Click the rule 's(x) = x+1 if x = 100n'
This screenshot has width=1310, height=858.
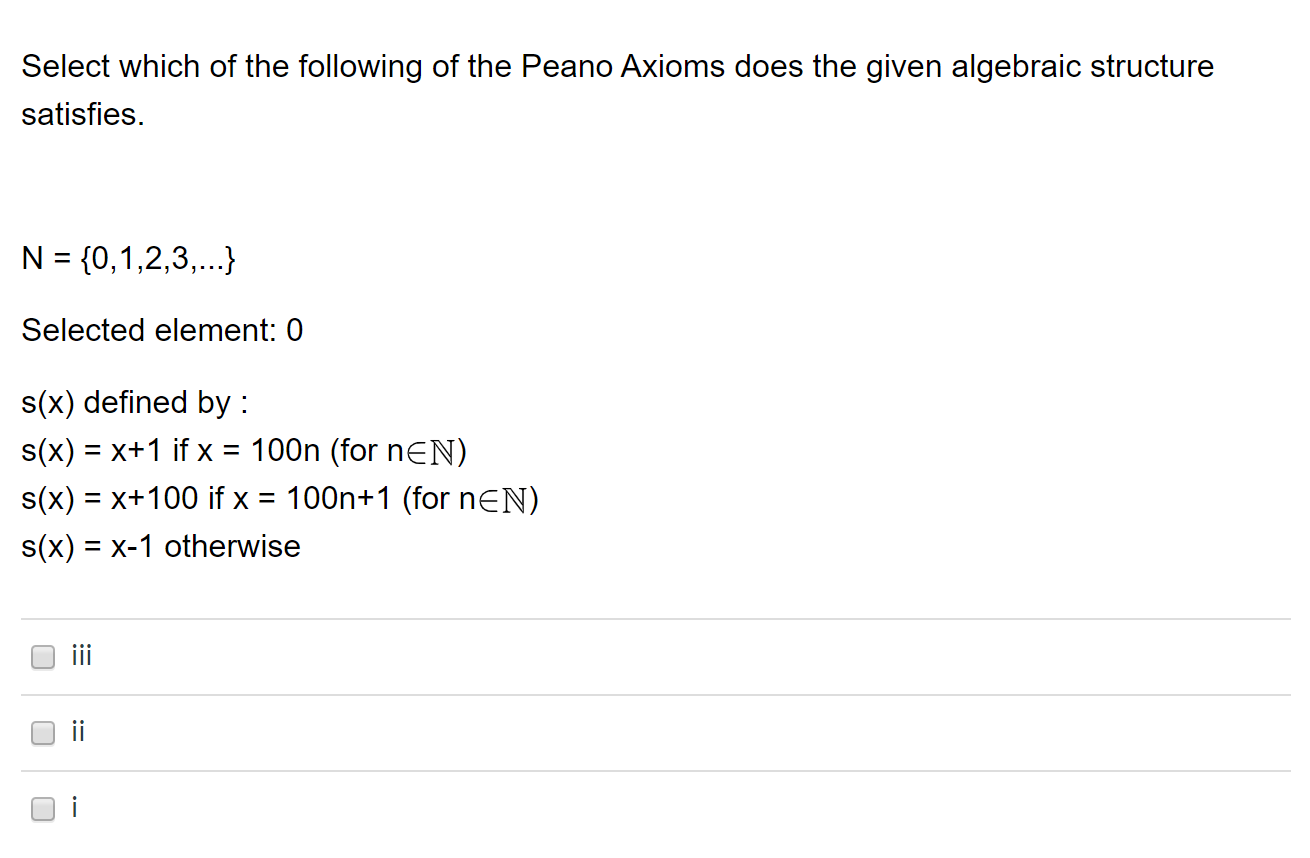coord(244,450)
